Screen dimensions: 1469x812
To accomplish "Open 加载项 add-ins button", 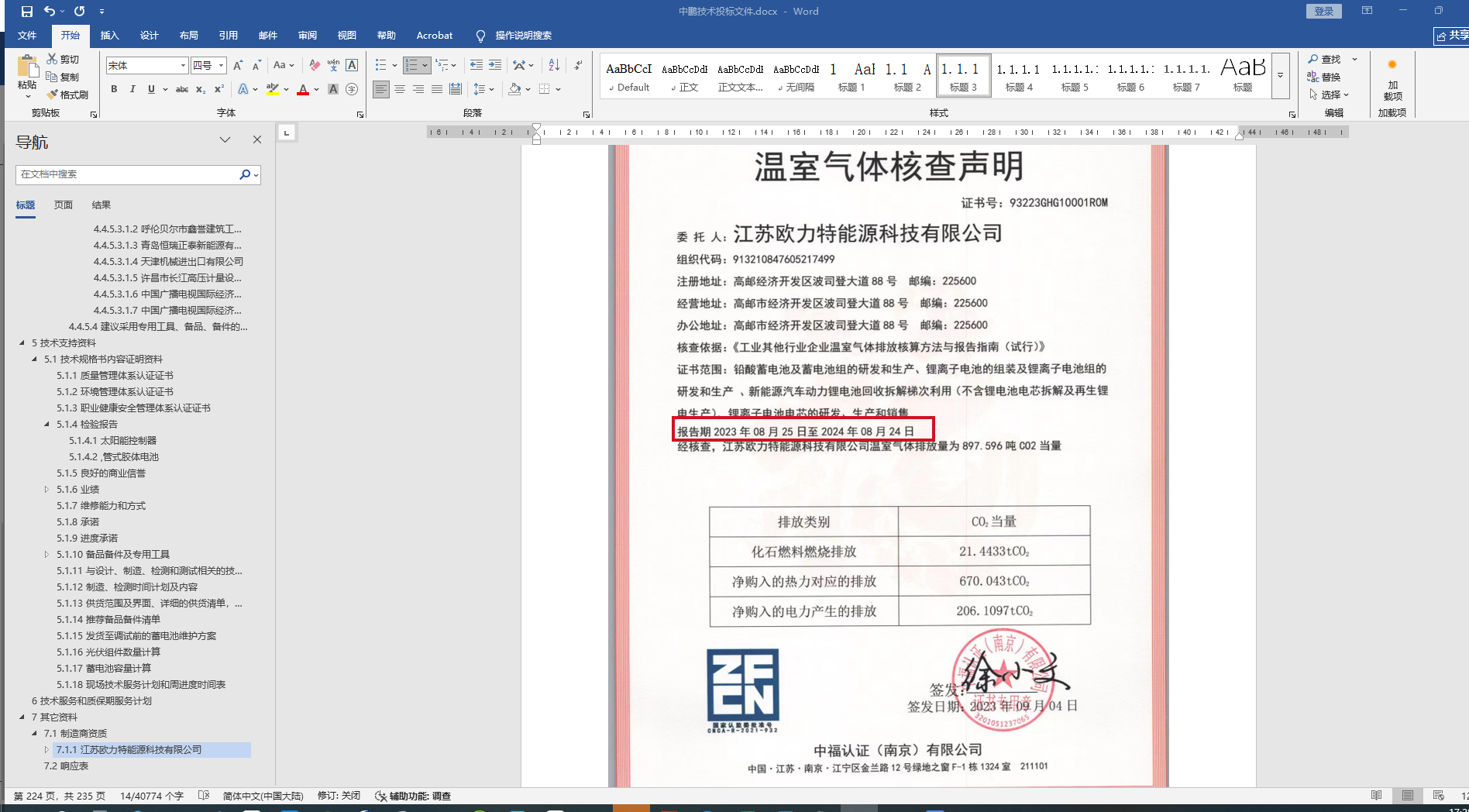I will click(x=1392, y=81).
